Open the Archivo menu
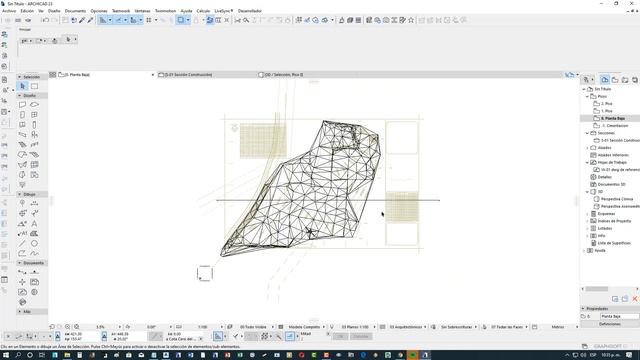640x360 pixels. [9, 11]
